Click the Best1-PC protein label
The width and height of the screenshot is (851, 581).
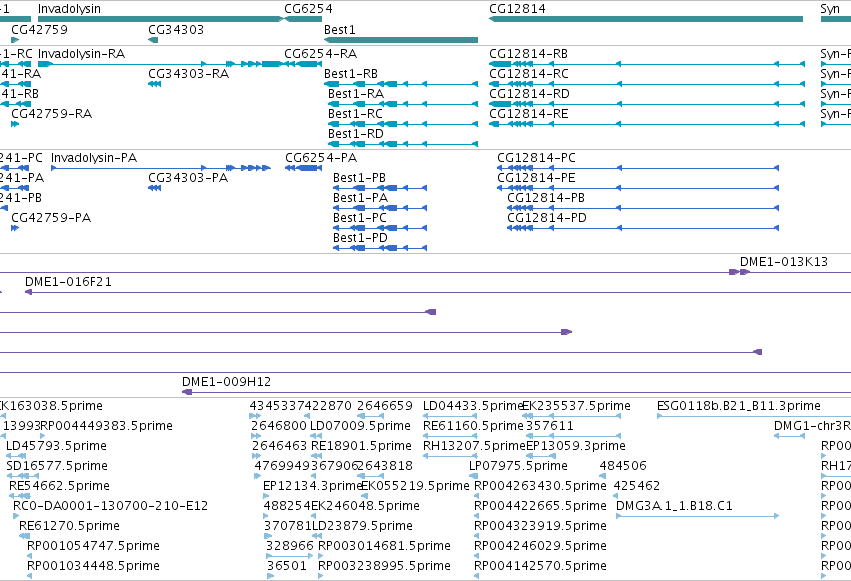coord(360,218)
